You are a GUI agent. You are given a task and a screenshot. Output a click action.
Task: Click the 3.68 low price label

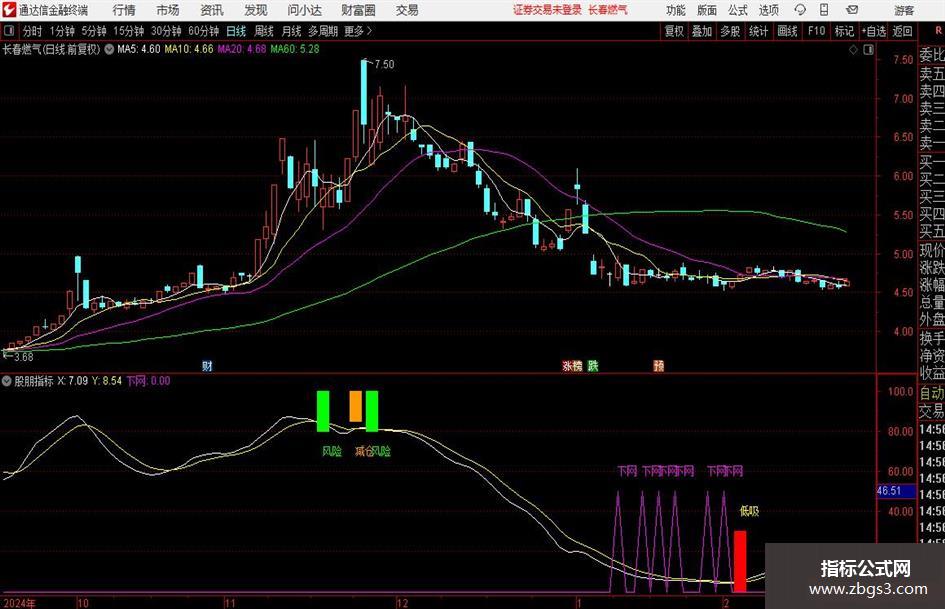pyautogui.click(x=23, y=357)
